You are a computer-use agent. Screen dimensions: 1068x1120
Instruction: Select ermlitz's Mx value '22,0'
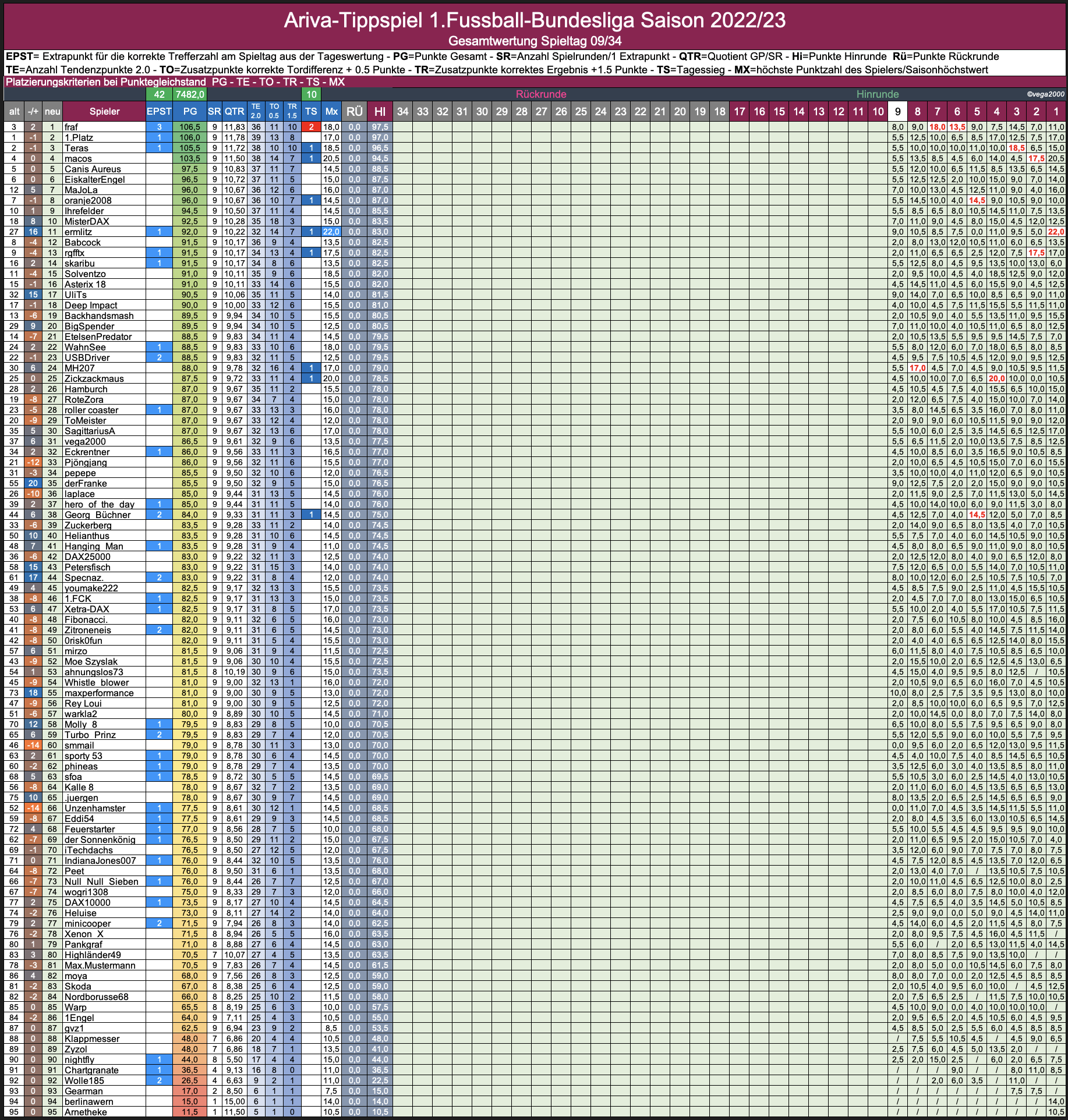click(x=331, y=232)
